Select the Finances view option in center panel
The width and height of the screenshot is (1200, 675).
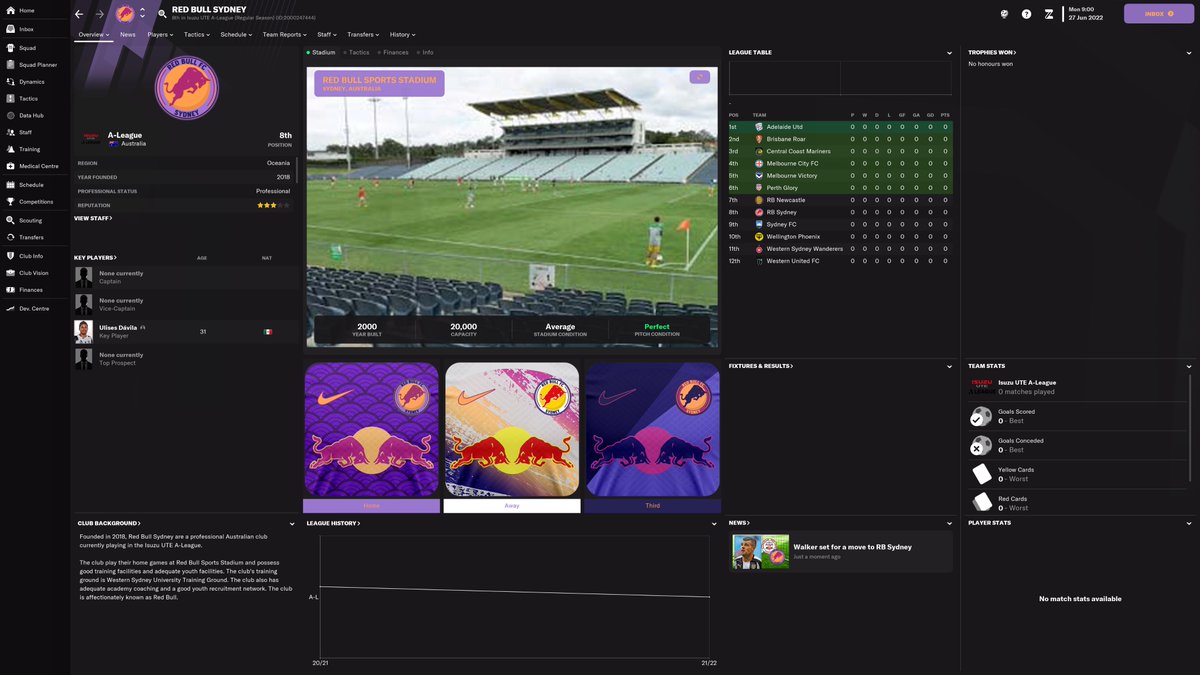pos(393,52)
